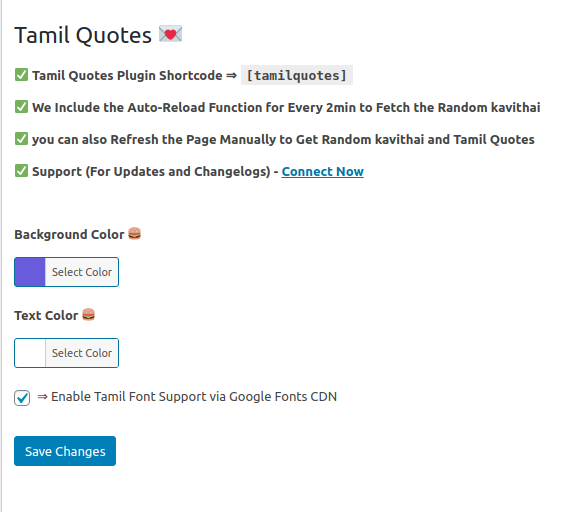
Task: Click the burger emoji next to Background Color
Action: (x=135, y=234)
